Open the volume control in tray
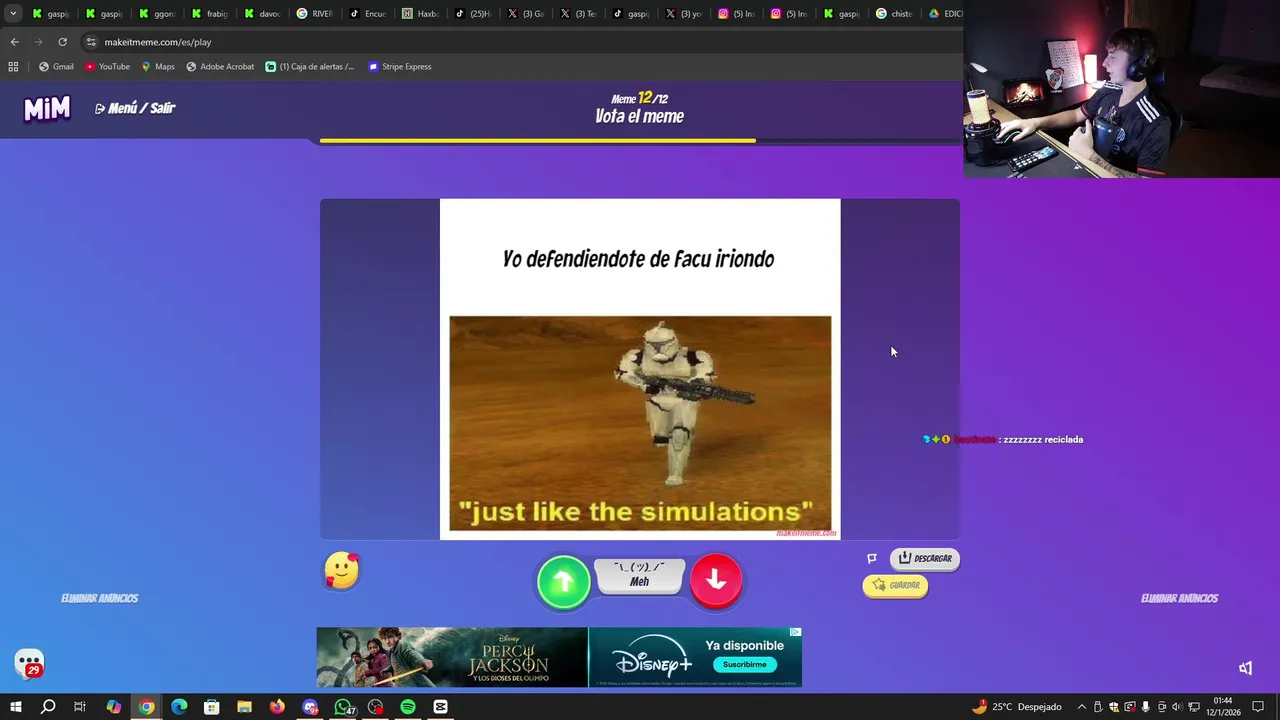This screenshot has width=1280, height=720. (x=1177, y=707)
